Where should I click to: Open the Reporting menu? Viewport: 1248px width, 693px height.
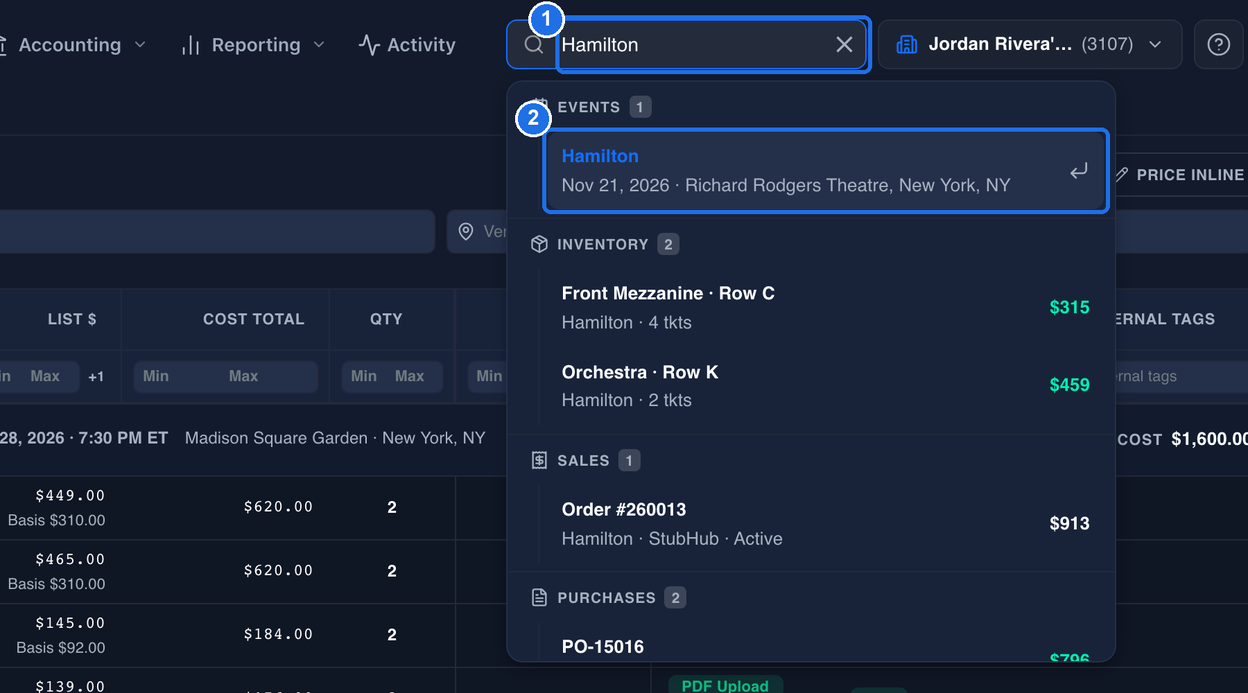[254, 45]
